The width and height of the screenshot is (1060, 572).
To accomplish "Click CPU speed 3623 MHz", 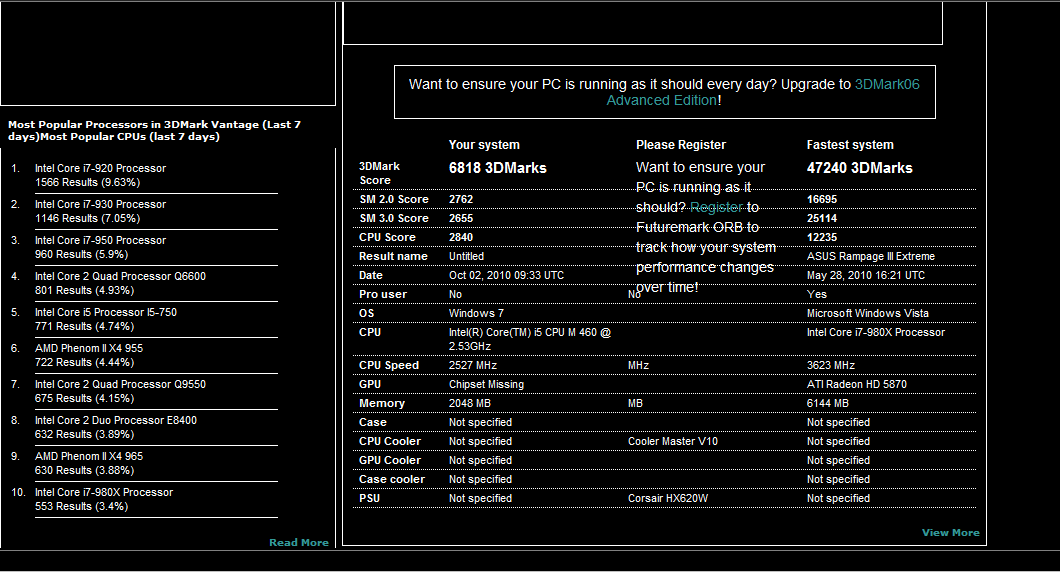I will pos(831,365).
